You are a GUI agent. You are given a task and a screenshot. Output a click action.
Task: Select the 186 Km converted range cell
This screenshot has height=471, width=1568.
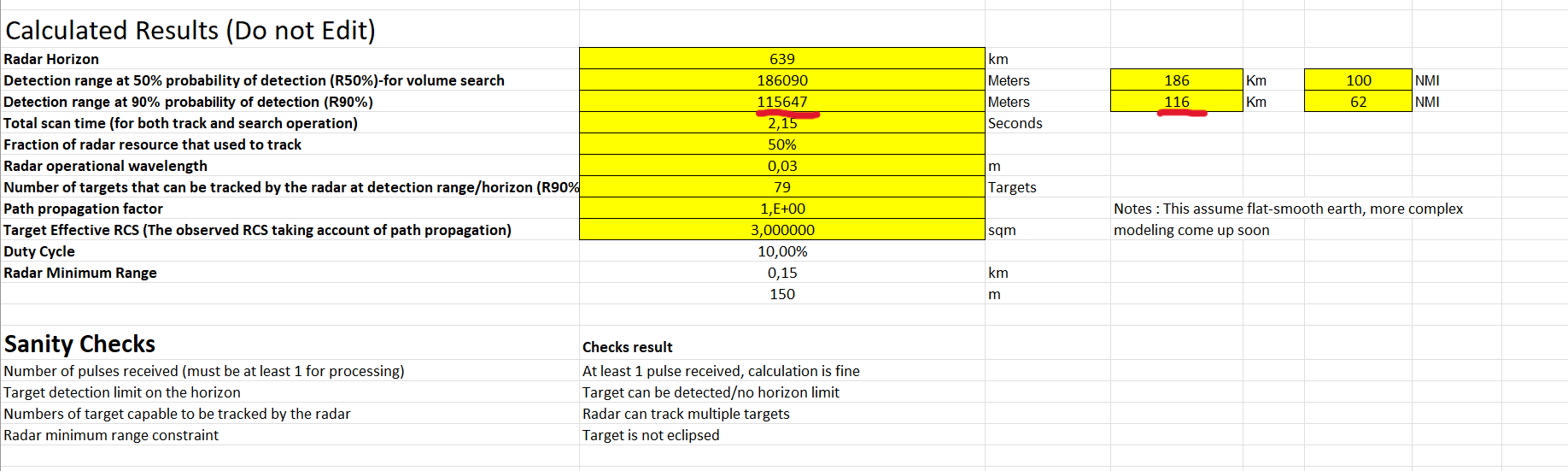pyautogui.click(x=1176, y=80)
